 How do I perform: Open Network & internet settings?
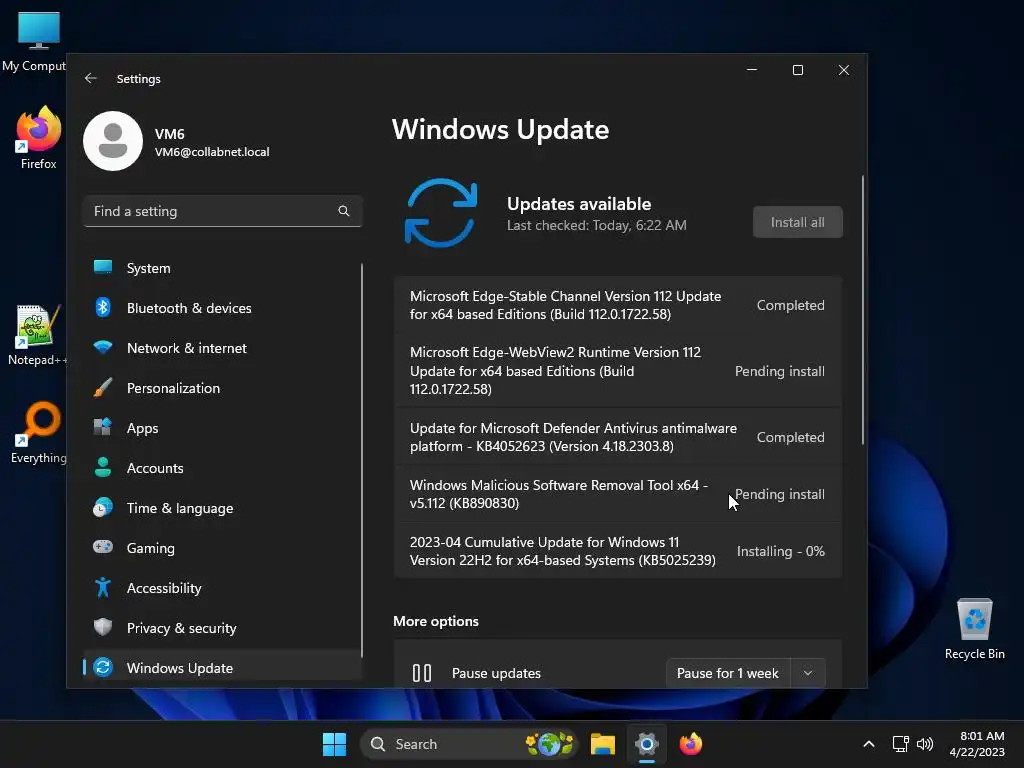coord(222,347)
